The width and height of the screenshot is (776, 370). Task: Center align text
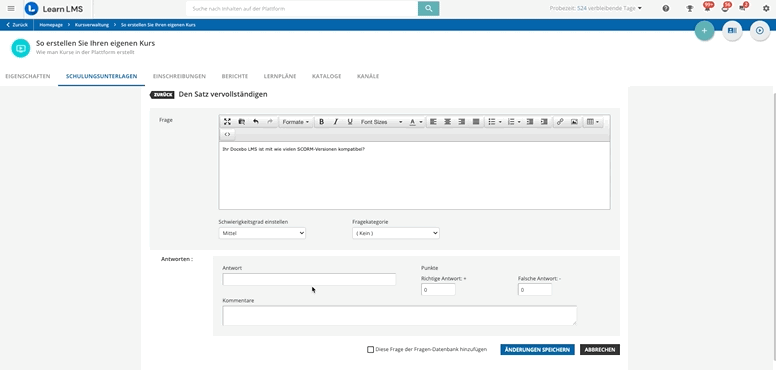[447, 122]
